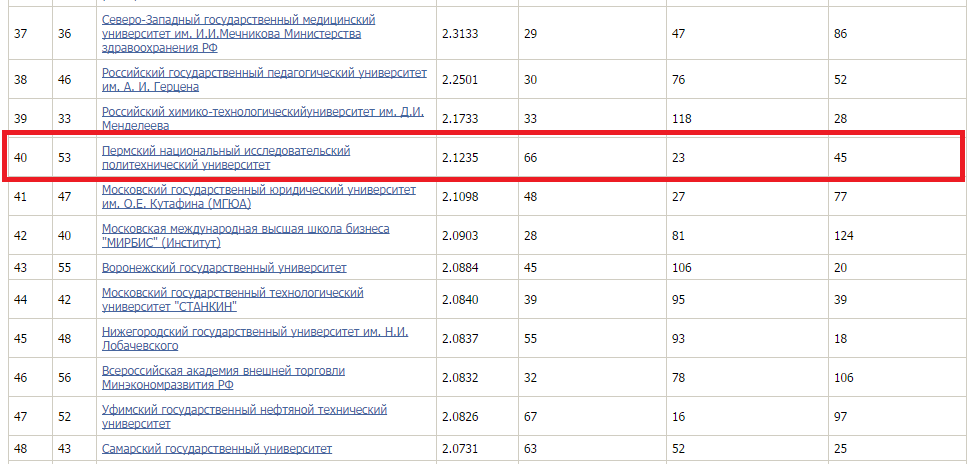Click value 86 in Северо-Западный row
972x464 pixels.
(x=841, y=33)
